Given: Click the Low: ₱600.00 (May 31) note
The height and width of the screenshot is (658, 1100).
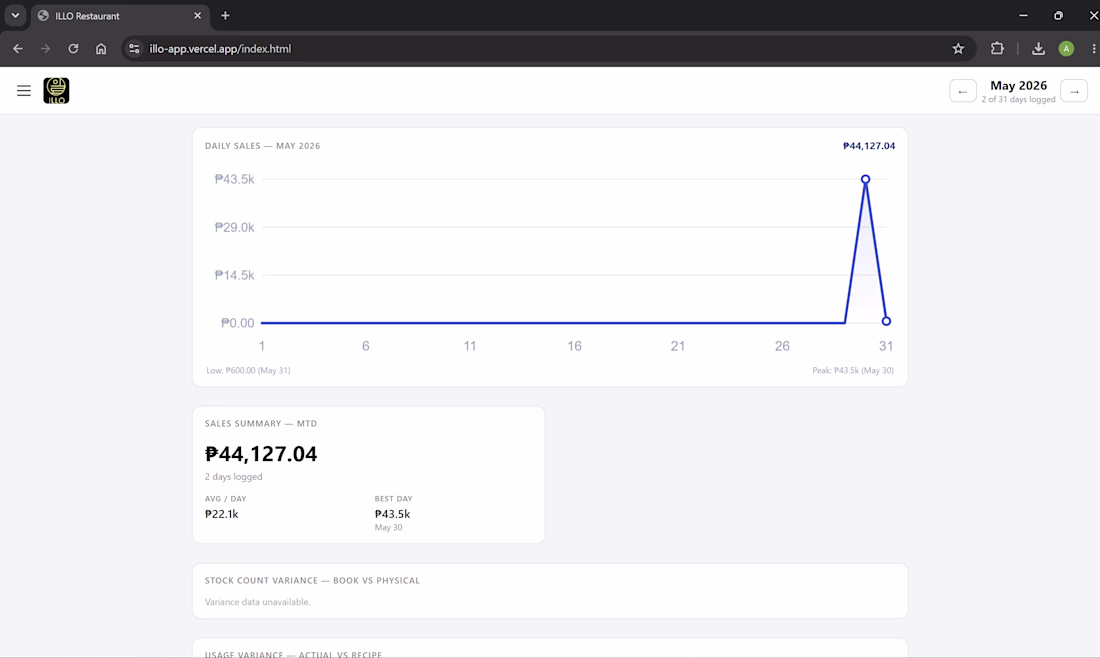Looking at the screenshot, I should [x=248, y=370].
